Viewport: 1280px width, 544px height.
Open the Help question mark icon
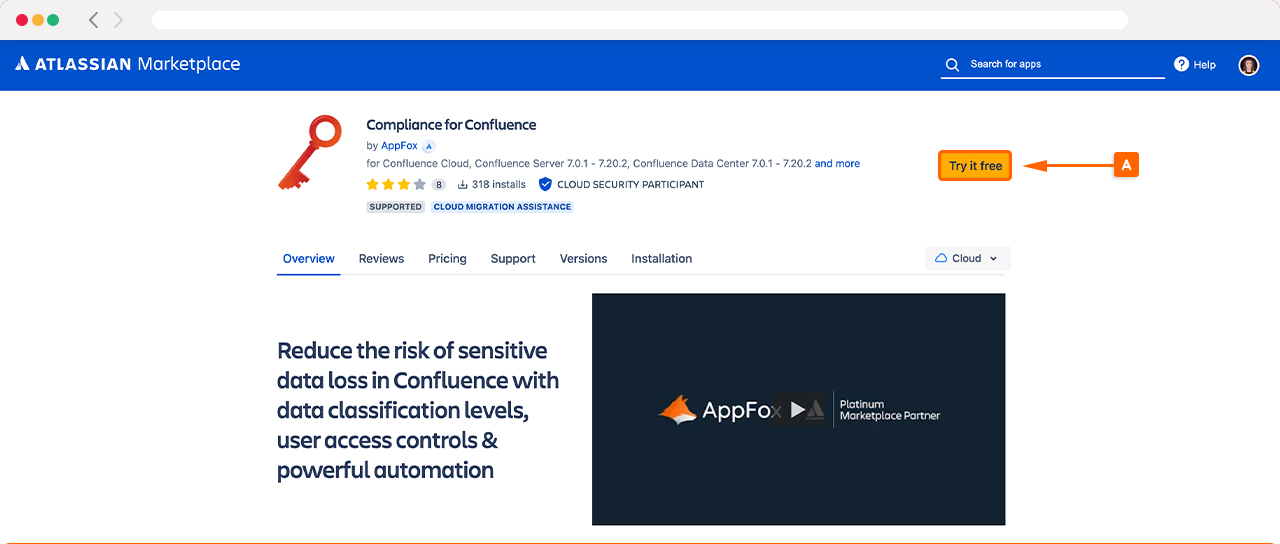tap(1181, 64)
